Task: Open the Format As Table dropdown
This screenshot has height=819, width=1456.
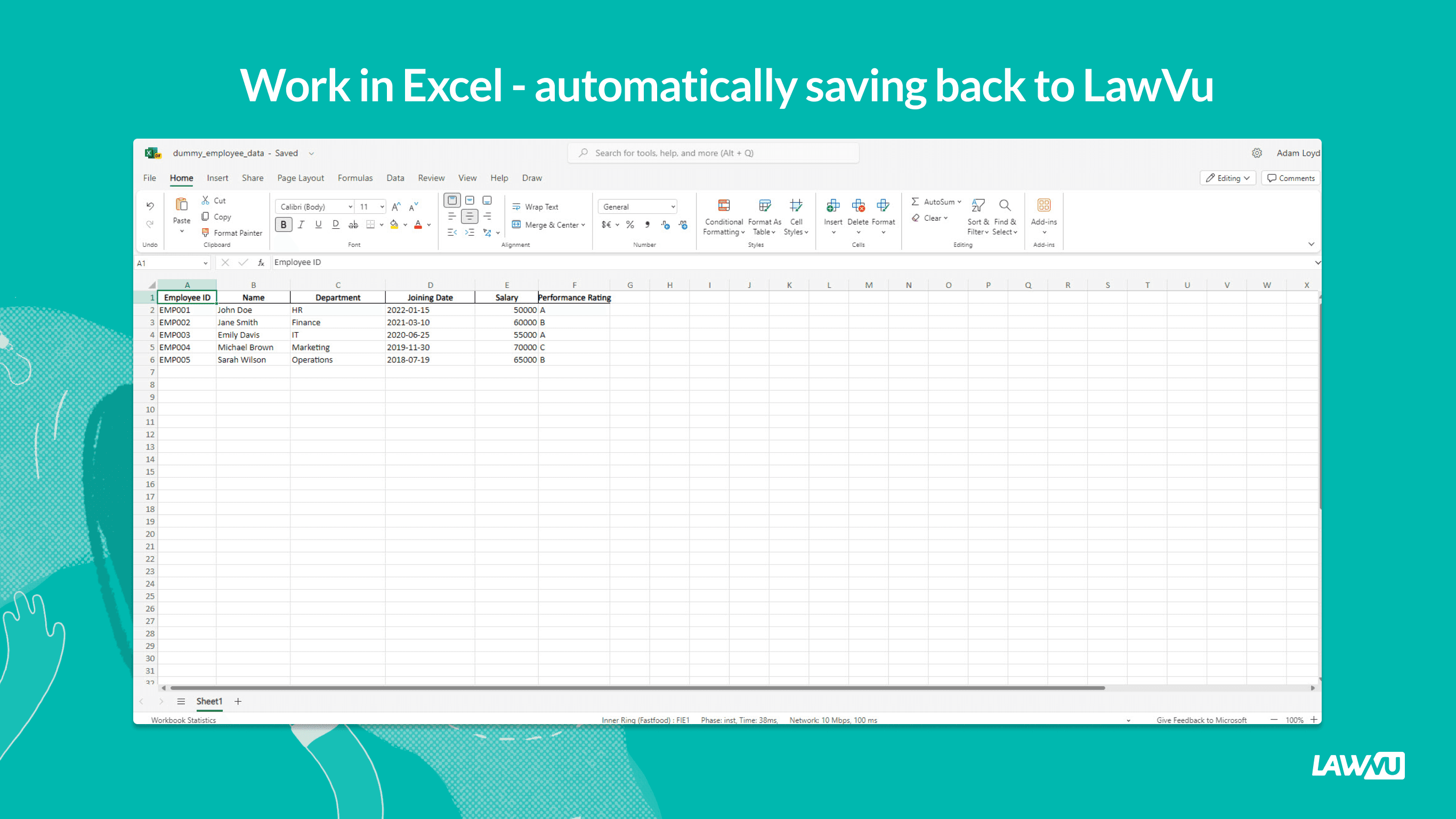Action: click(764, 218)
